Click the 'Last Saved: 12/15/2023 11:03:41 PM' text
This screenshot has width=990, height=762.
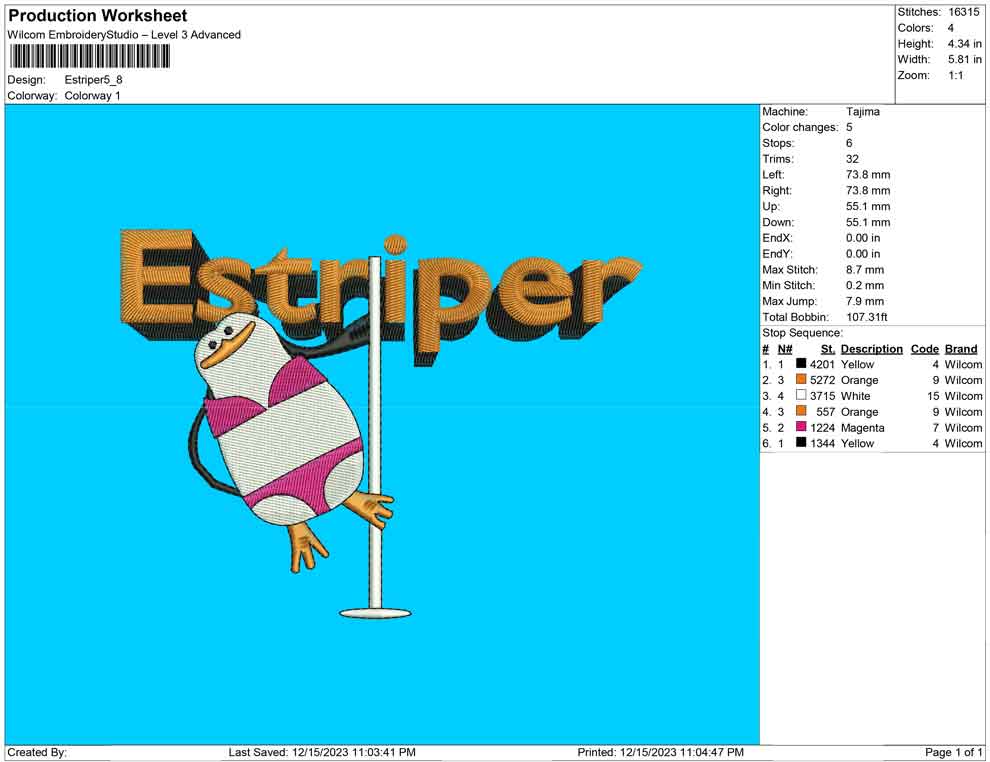pyautogui.click(x=322, y=752)
